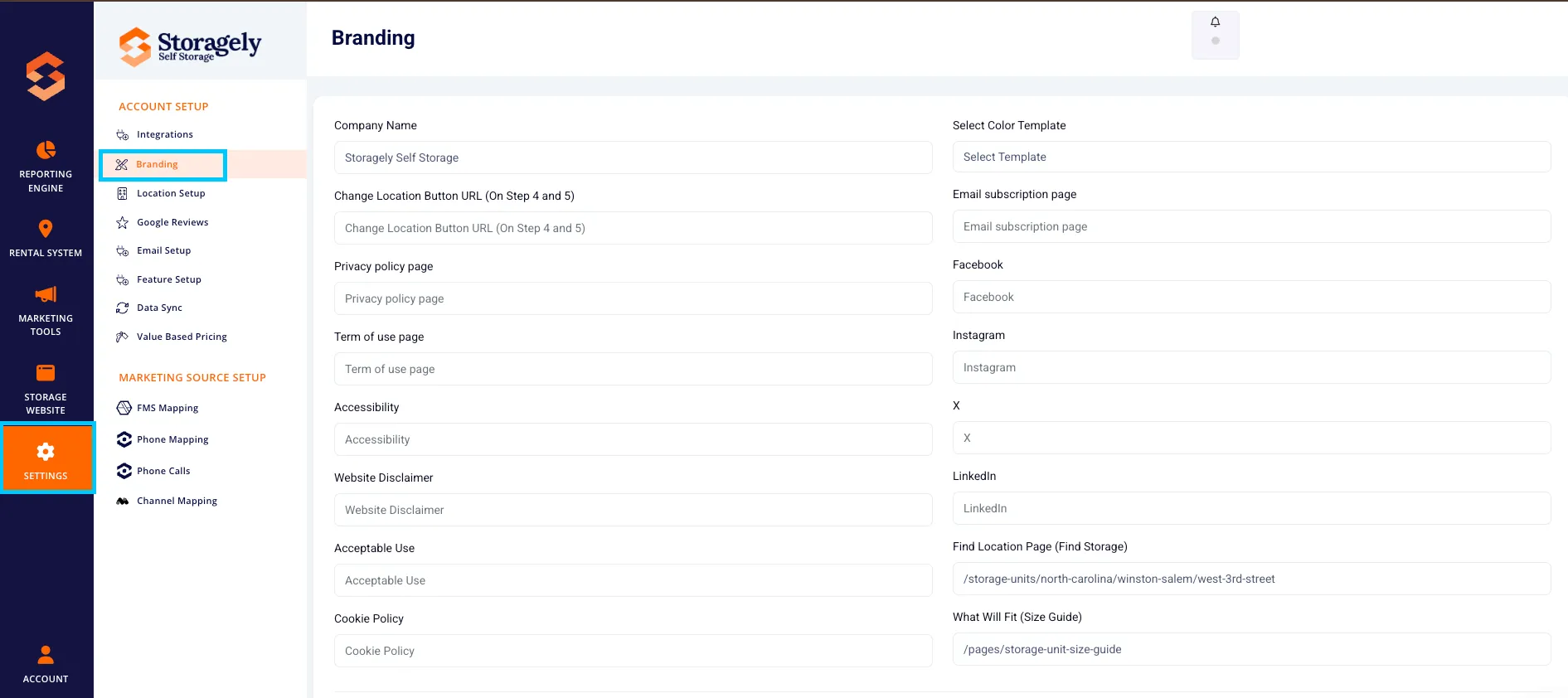
Task: Click the Accessibility input field
Action: click(633, 439)
